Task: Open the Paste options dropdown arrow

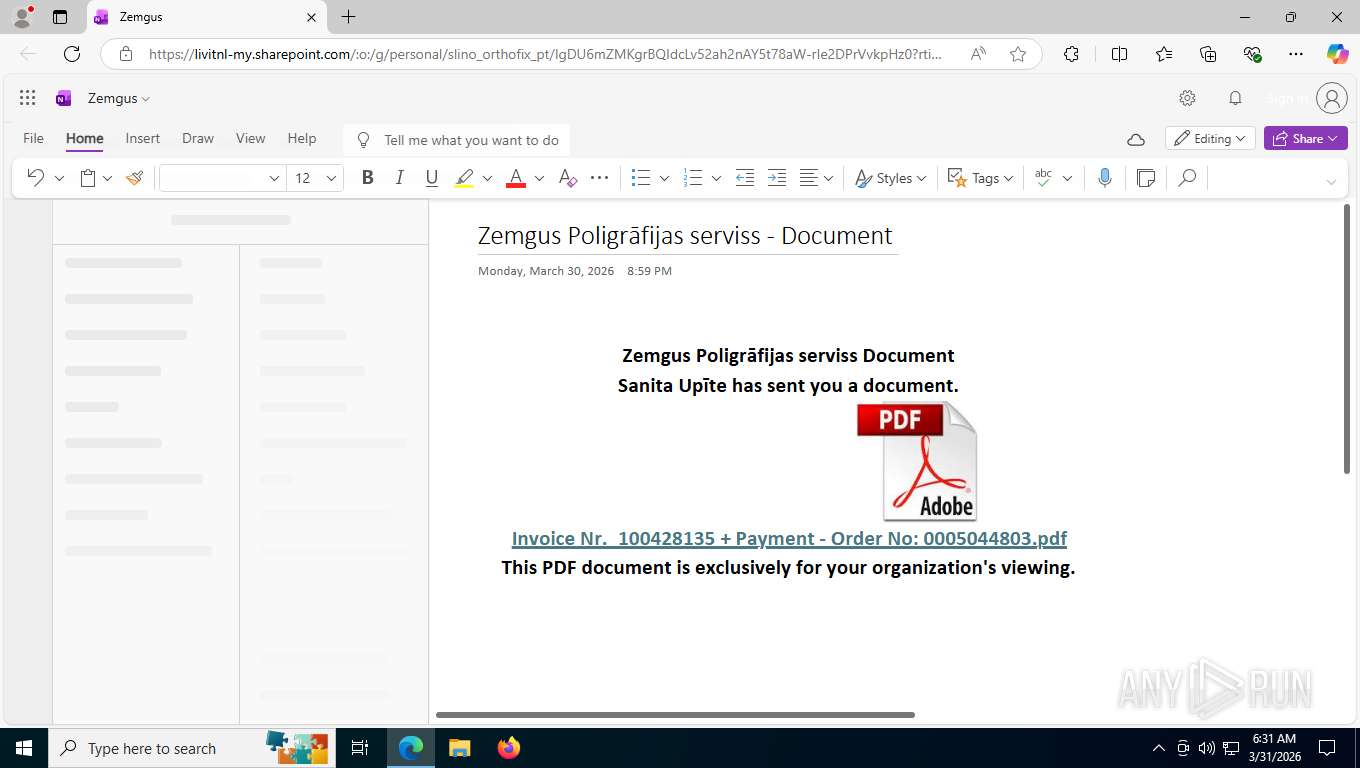Action: [107, 178]
